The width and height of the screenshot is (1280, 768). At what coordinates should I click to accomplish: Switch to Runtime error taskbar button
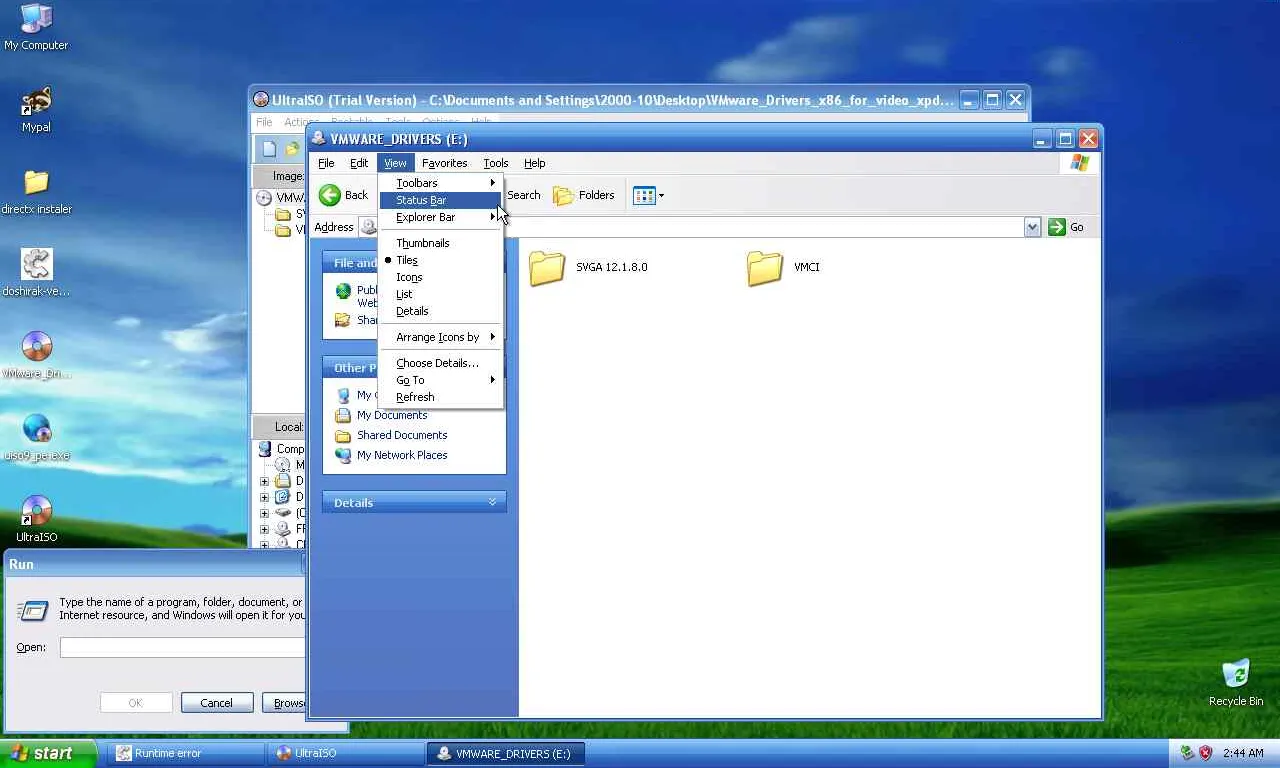click(185, 753)
